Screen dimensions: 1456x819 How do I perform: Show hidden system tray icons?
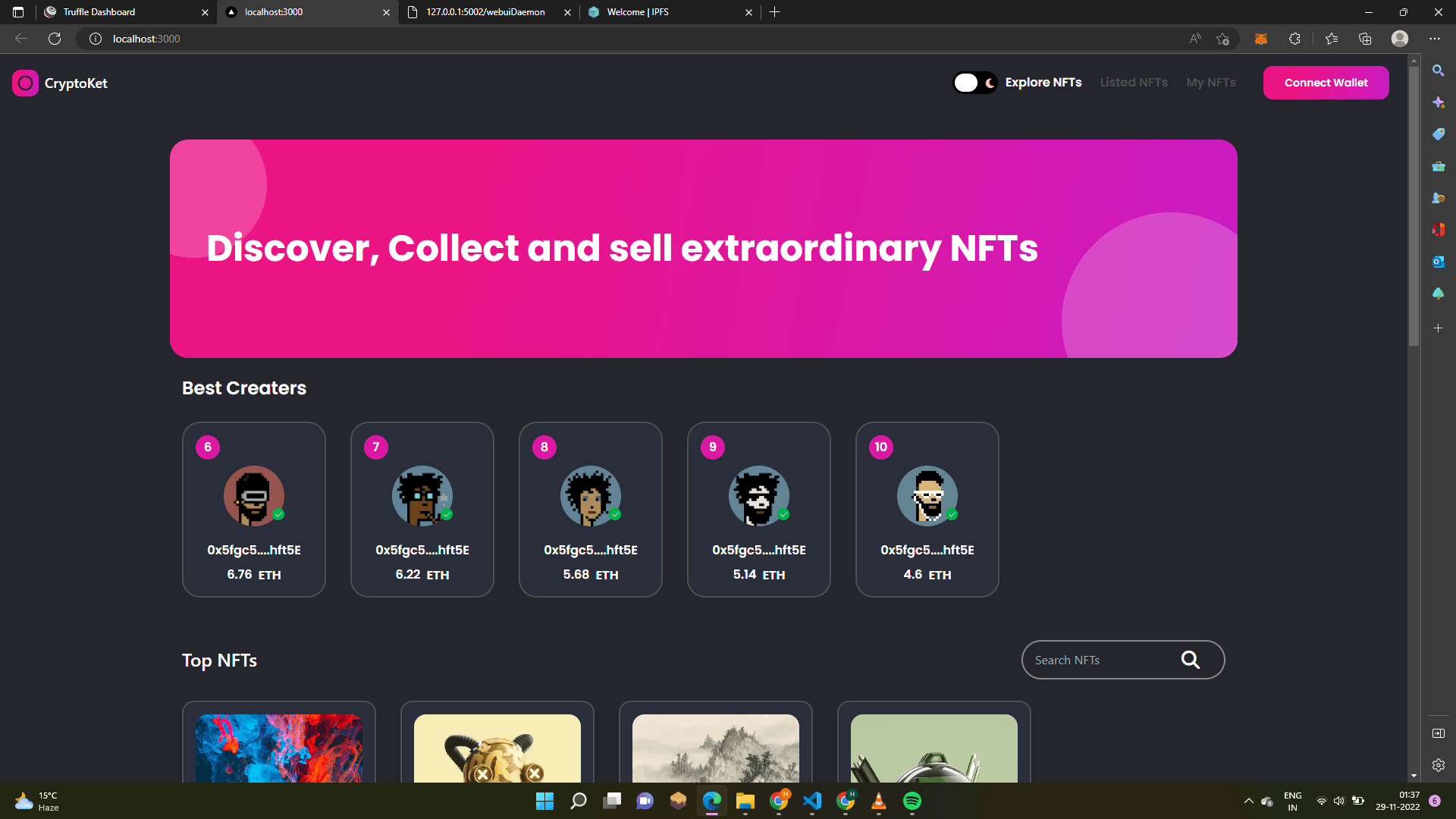click(x=1248, y=801)
